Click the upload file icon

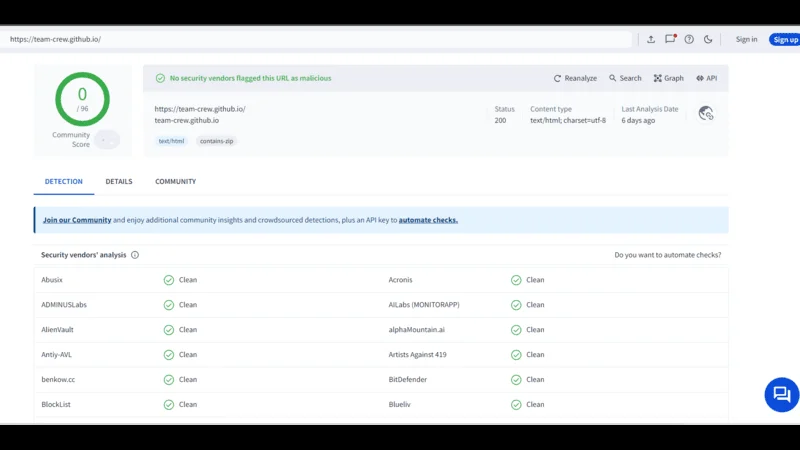click(x=651, y=39)
